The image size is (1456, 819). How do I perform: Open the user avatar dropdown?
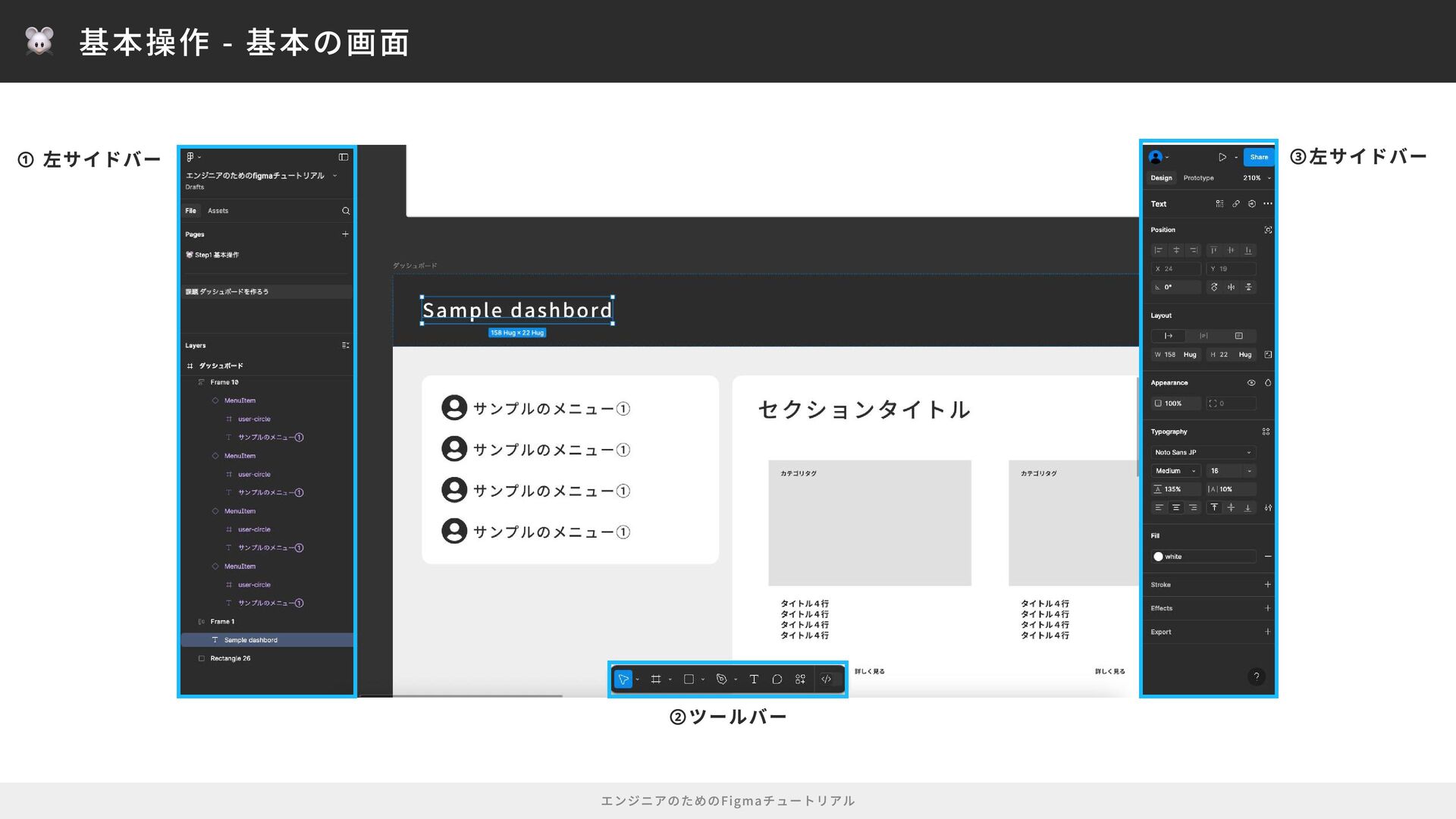pyautogui.click(x=1159, y=157)
